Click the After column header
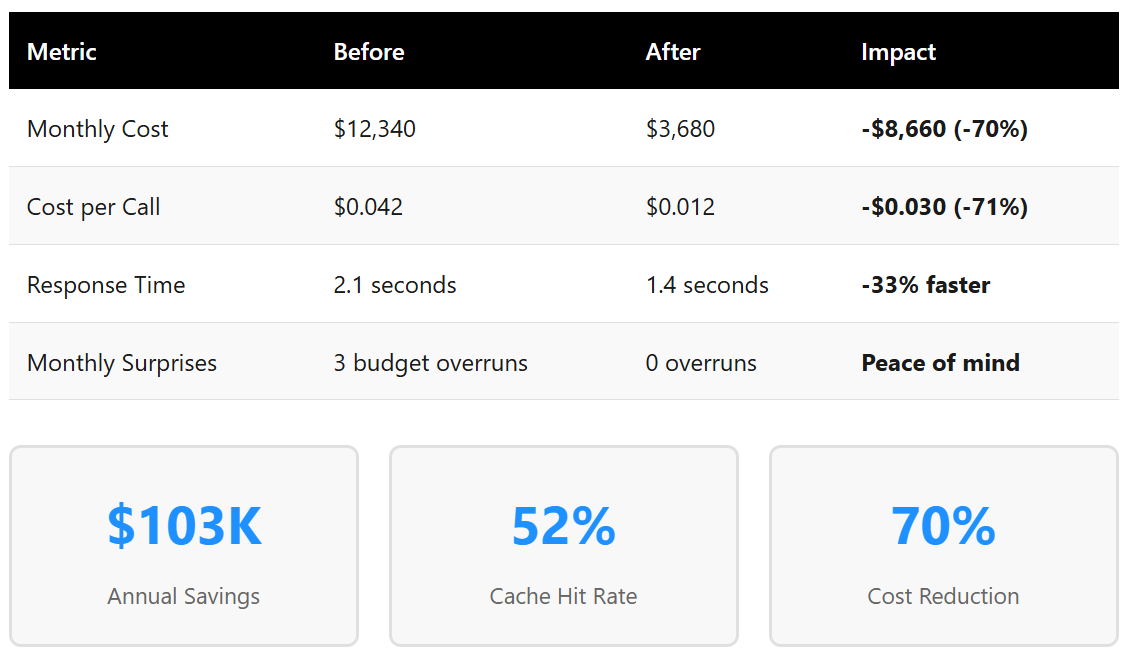This screenshot has height=652, width=1126. [673, 52]
